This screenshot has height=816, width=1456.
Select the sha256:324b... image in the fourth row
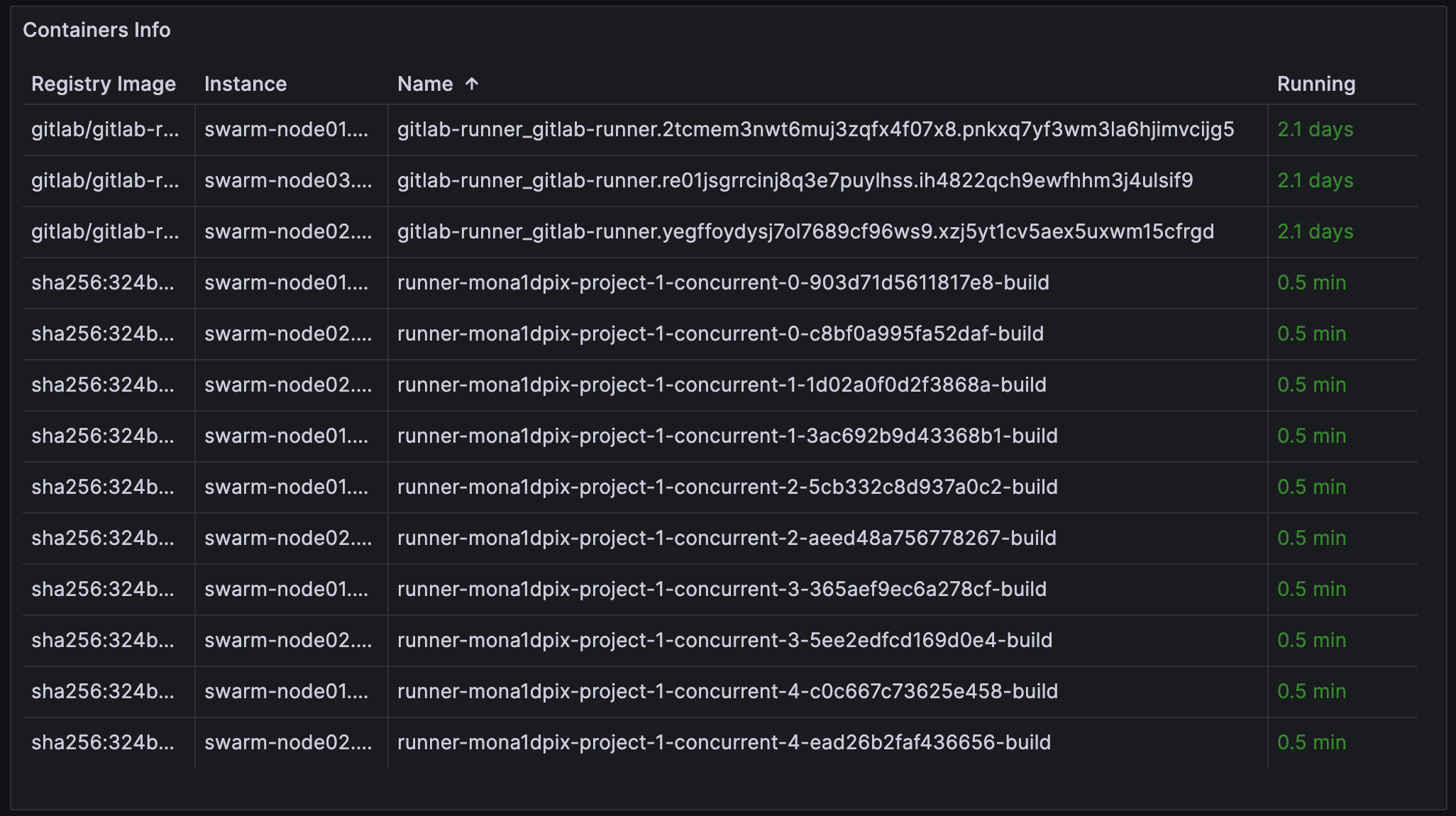click(105, 282)
